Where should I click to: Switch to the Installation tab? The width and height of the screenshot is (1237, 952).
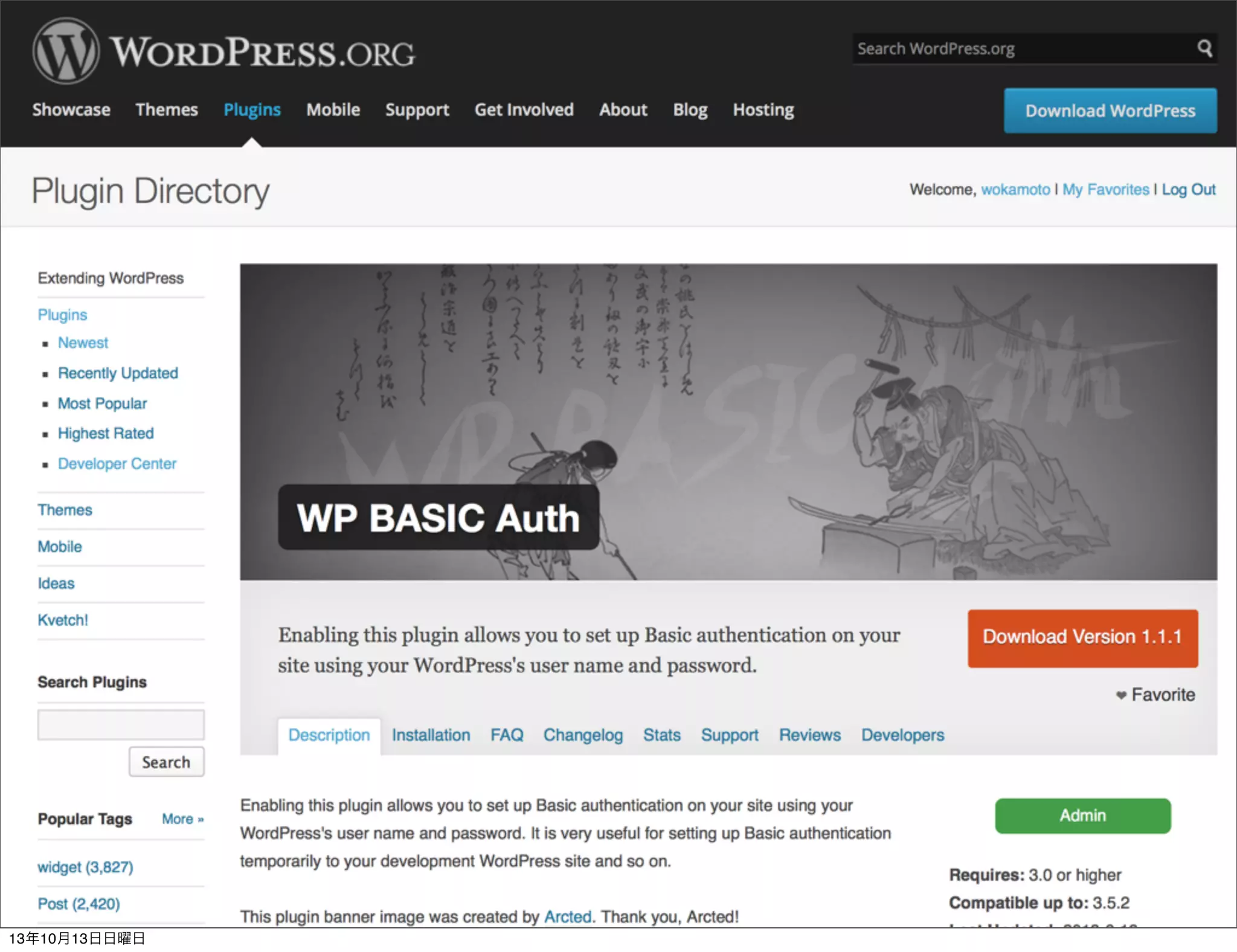point(431,735)
